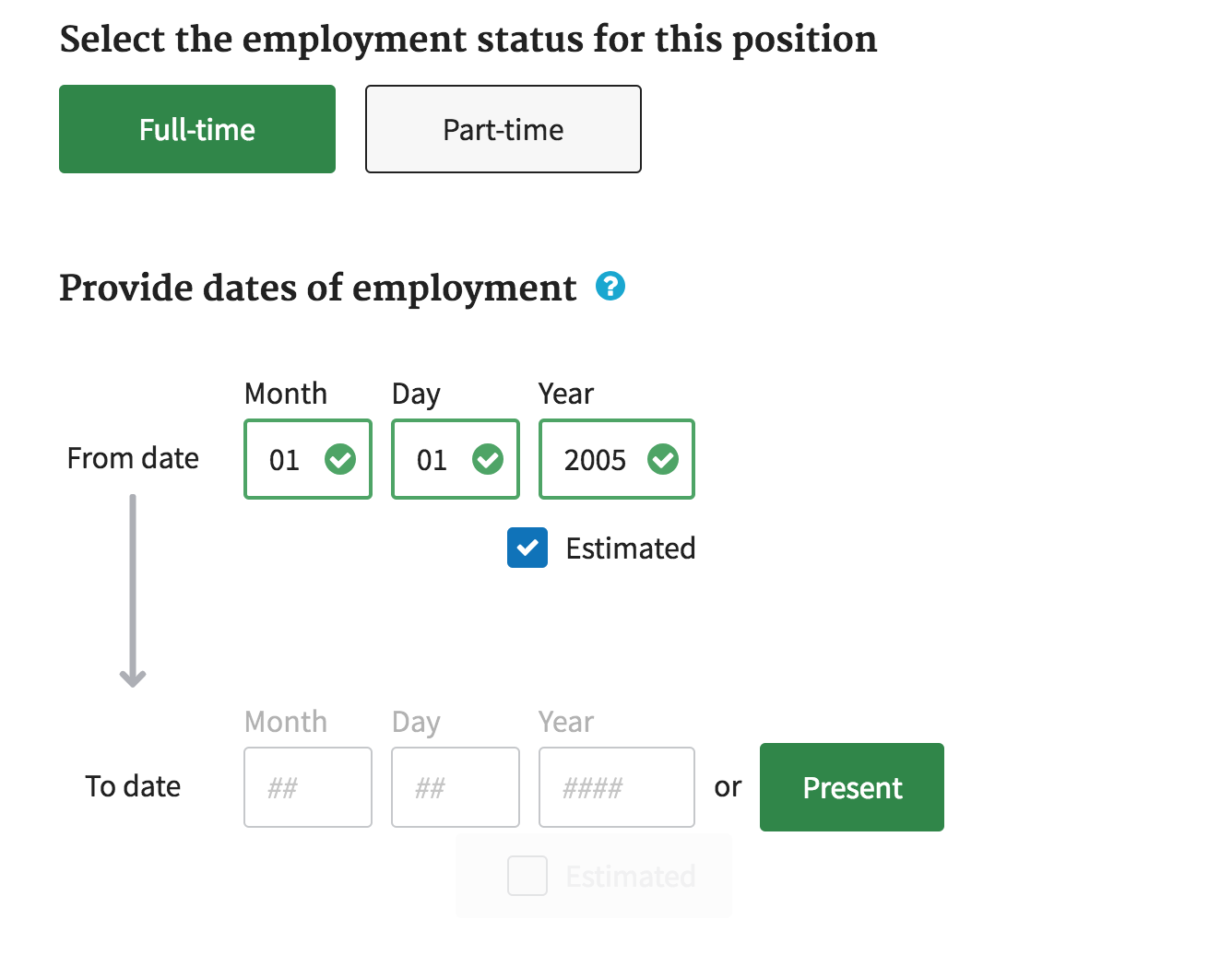Click the empty To date Month field
The image size is (1232, 955).
pos(307,787)
